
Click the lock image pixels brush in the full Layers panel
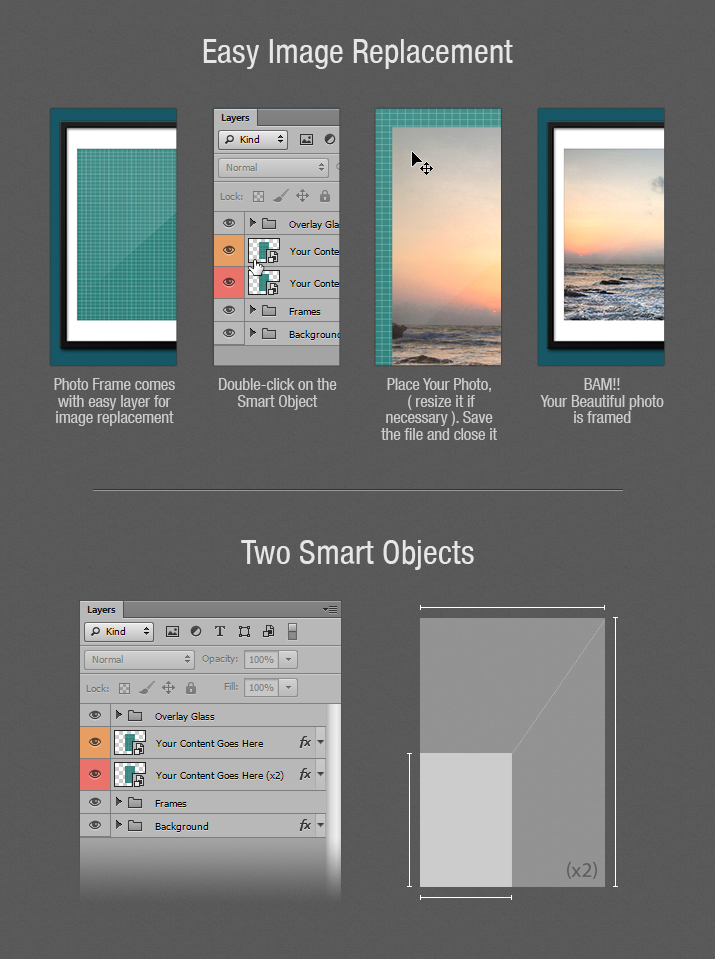pos(146,688)
